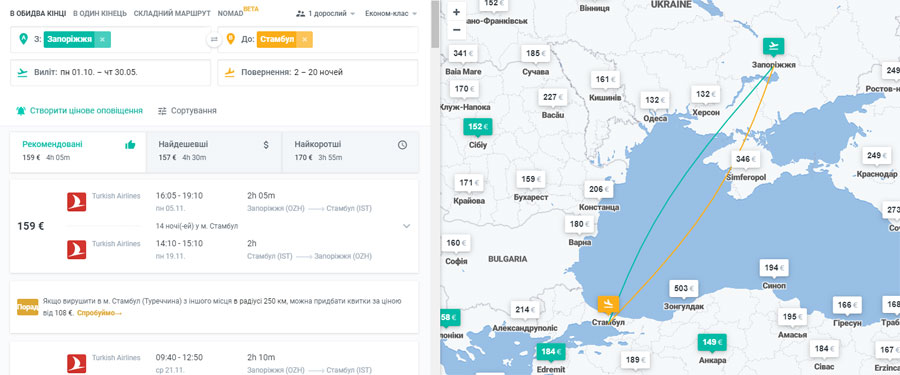
Task: Remove Стамбул tag from destination field
Action: (305, 39)
